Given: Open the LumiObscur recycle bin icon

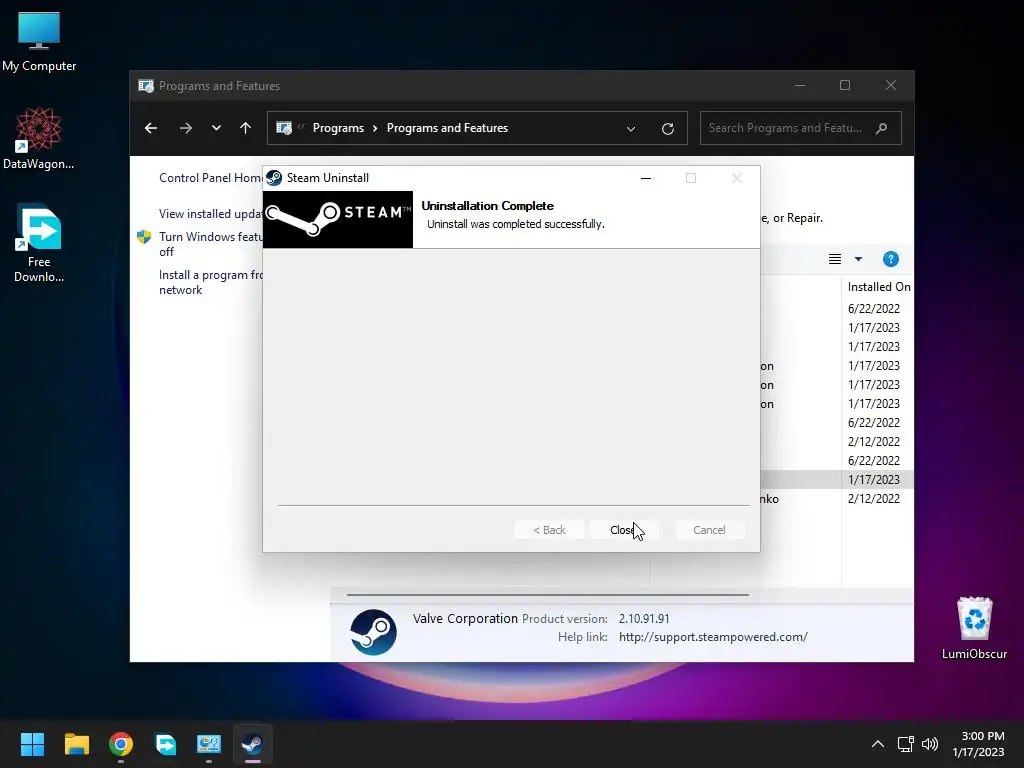Looking at the screenshot, I should click(974, 628).
